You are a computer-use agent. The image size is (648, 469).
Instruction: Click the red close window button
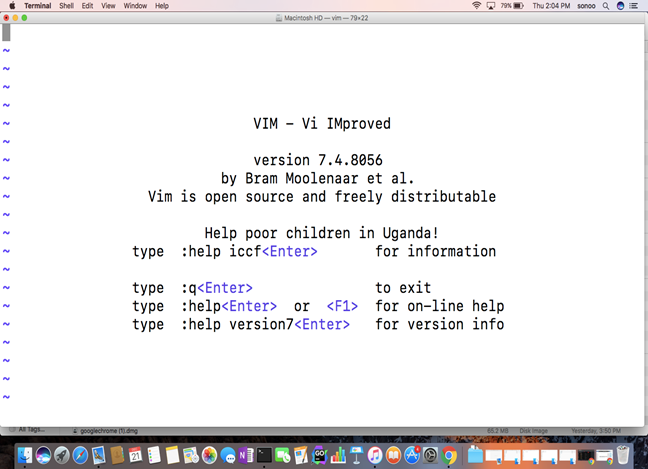tap(6, 18)
